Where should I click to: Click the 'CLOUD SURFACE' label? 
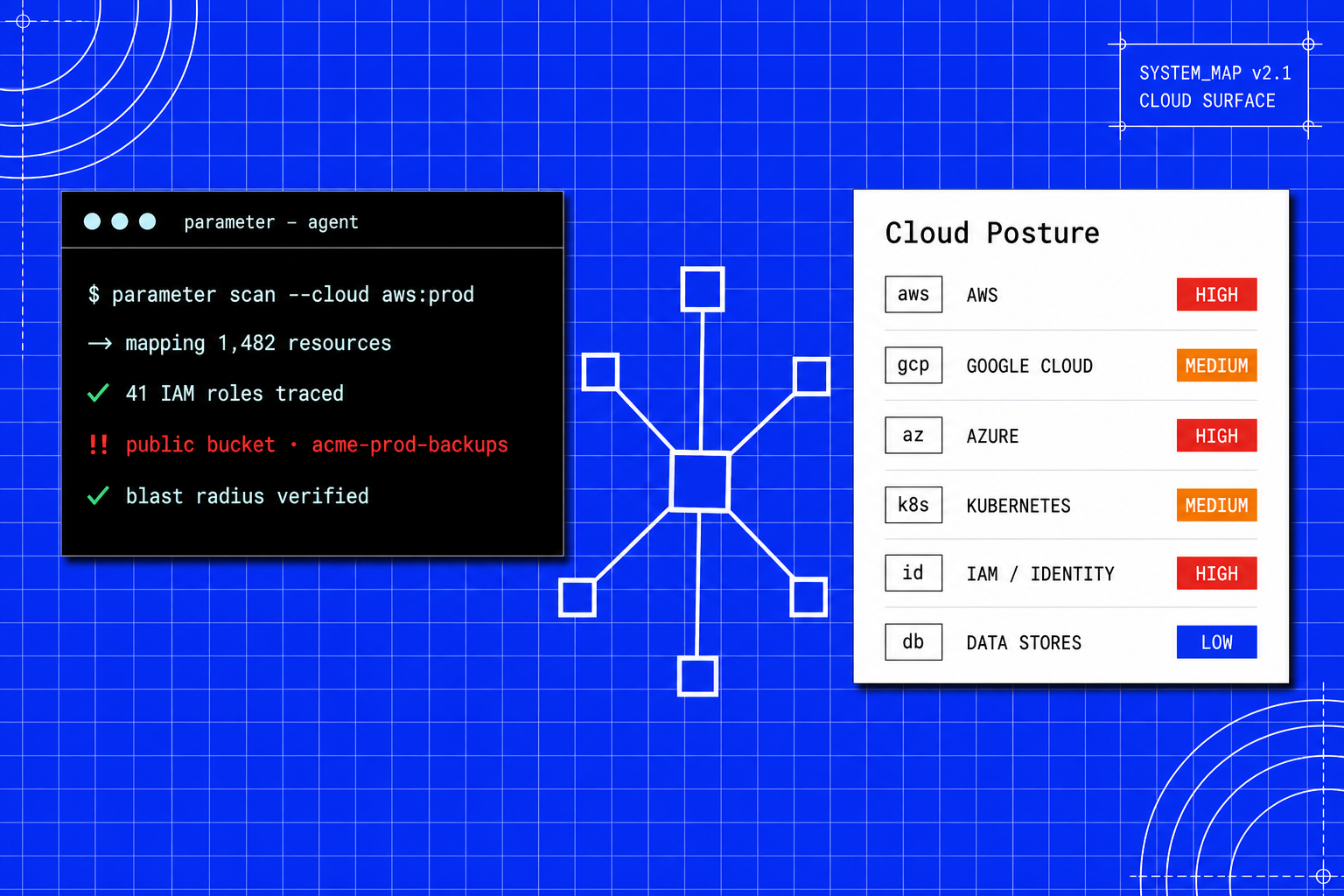click(1207, 101)
